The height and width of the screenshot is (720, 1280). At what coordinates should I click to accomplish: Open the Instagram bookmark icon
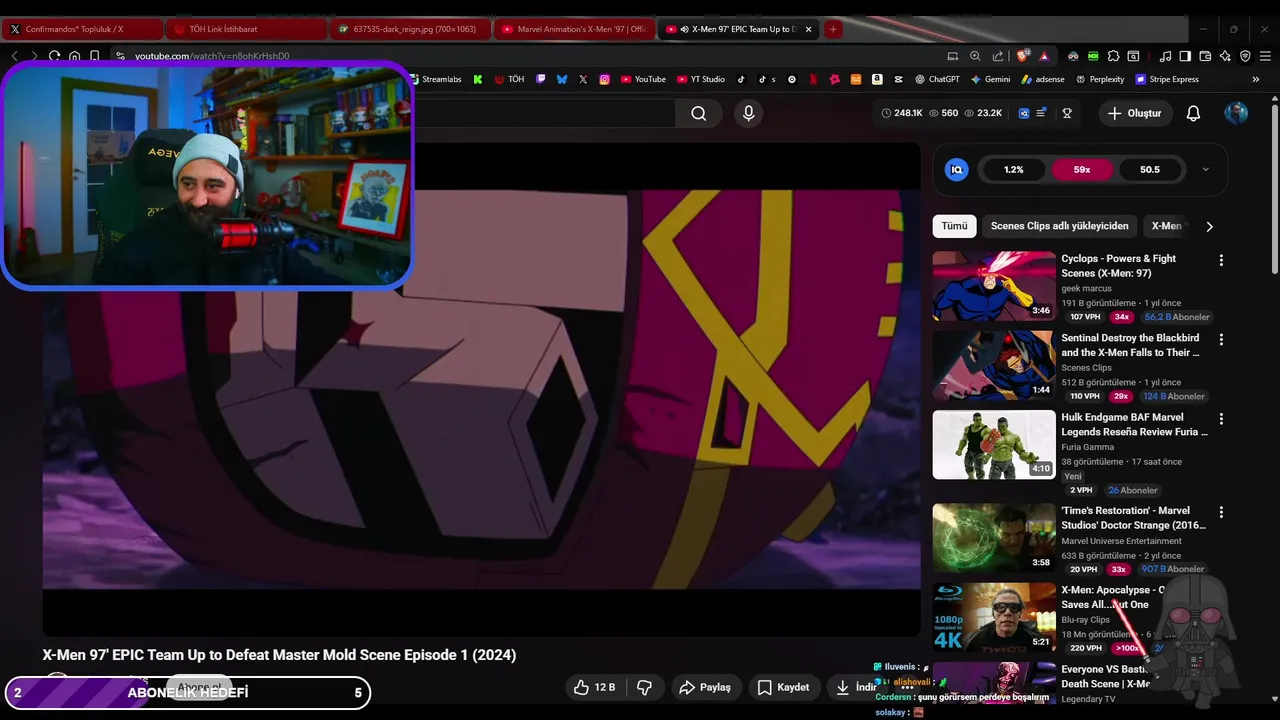tap(604, 79)
